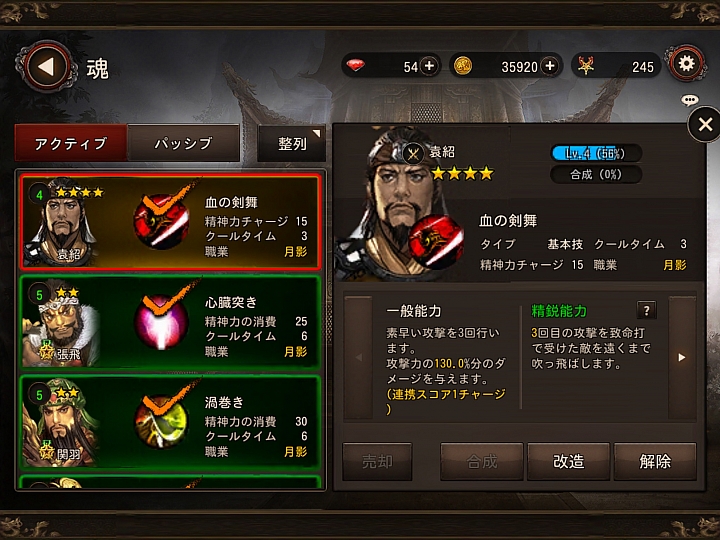Screen dimensions: 720x540
Task: Show next ability page with right arrow
Action: point(682,357)
